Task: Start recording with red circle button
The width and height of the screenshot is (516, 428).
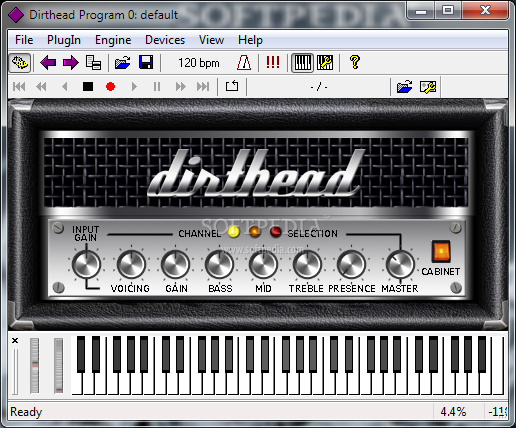Action: (x=110, y=87)
